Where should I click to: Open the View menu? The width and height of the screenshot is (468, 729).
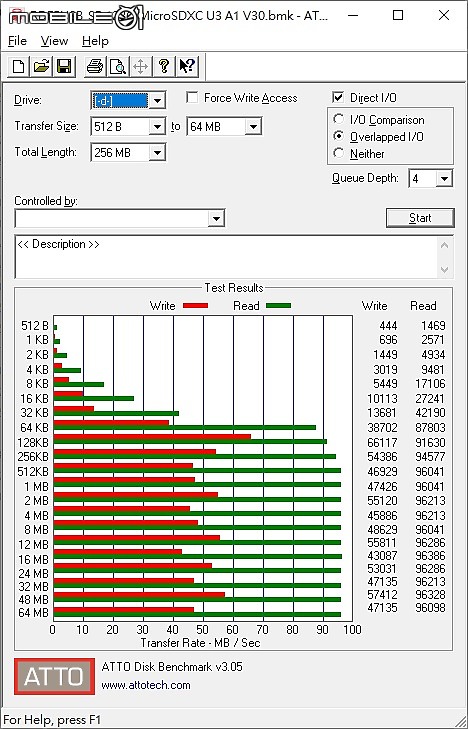[x=54, y=41]
